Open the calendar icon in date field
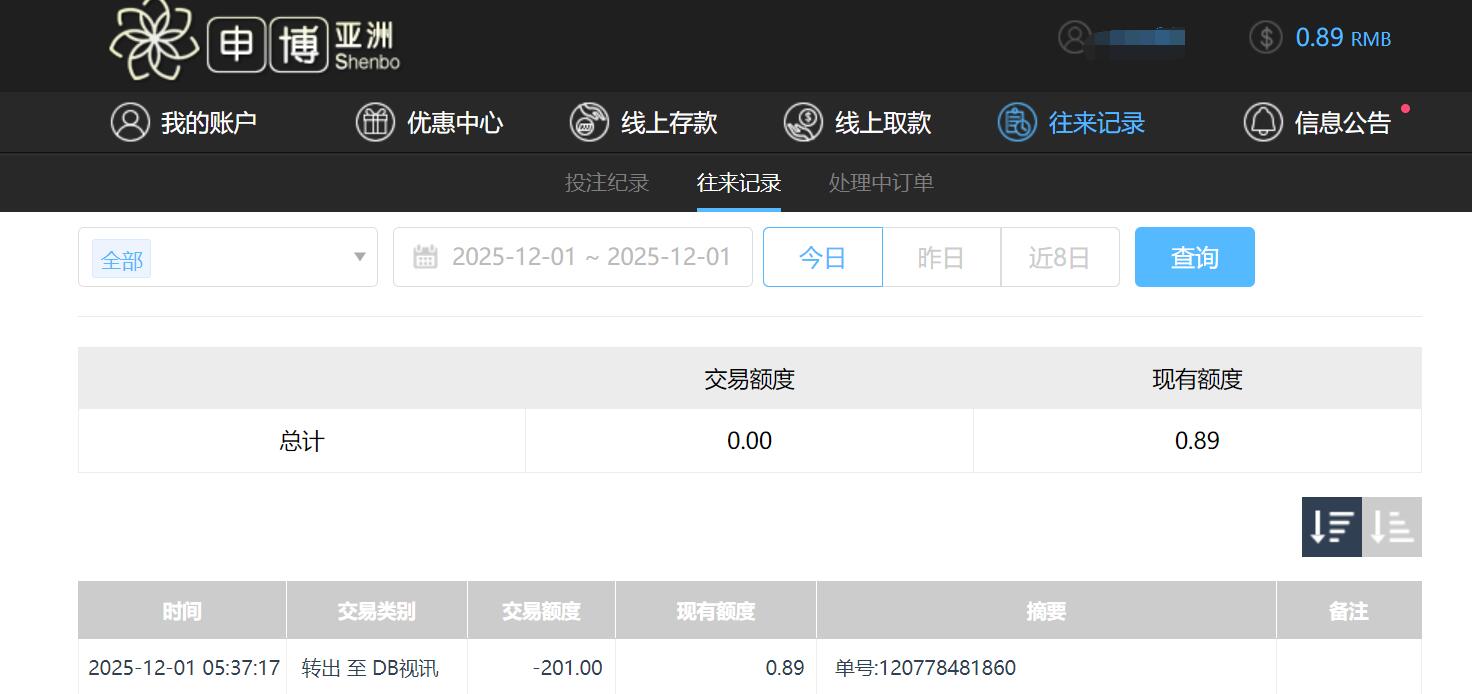 point(426,256)
